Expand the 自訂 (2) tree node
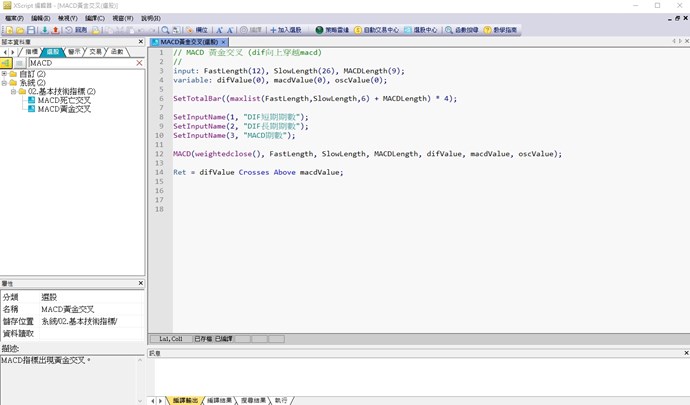 coord(5,73)
